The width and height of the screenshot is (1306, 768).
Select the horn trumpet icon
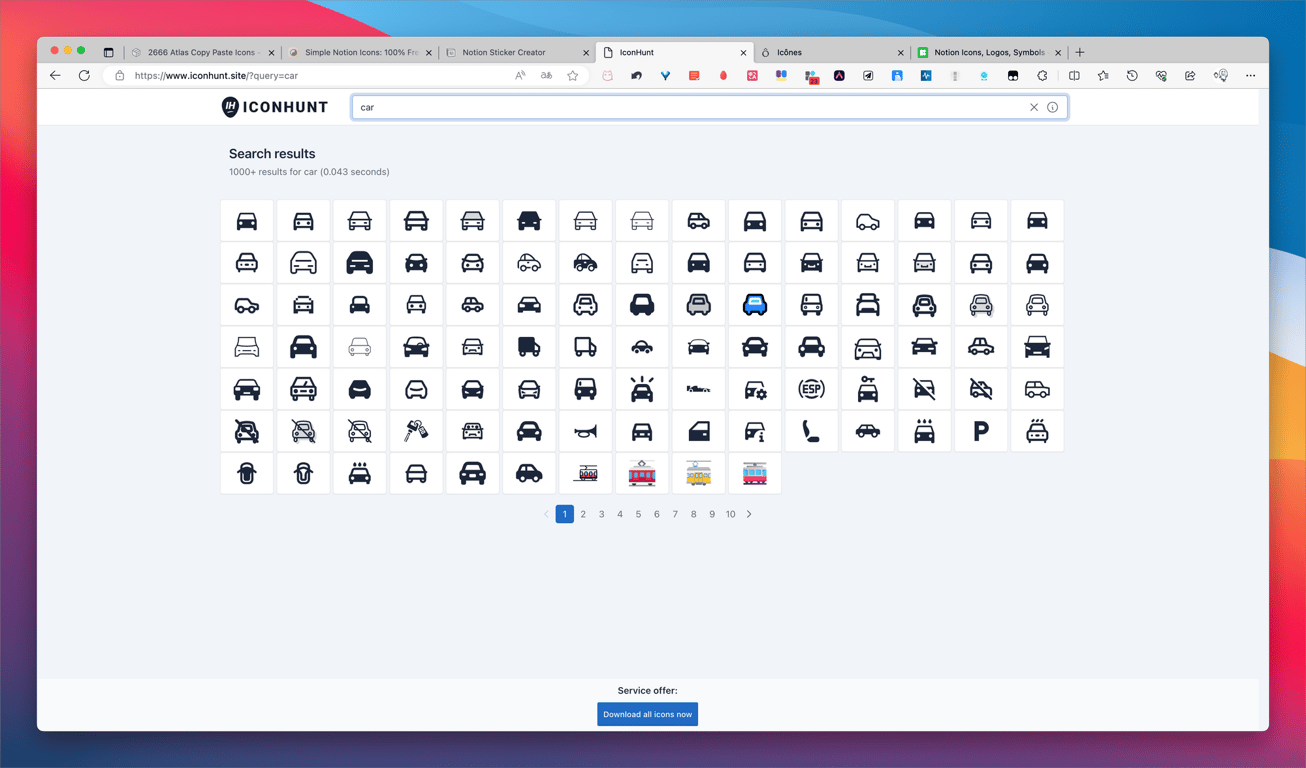click(x=585, y=432)
